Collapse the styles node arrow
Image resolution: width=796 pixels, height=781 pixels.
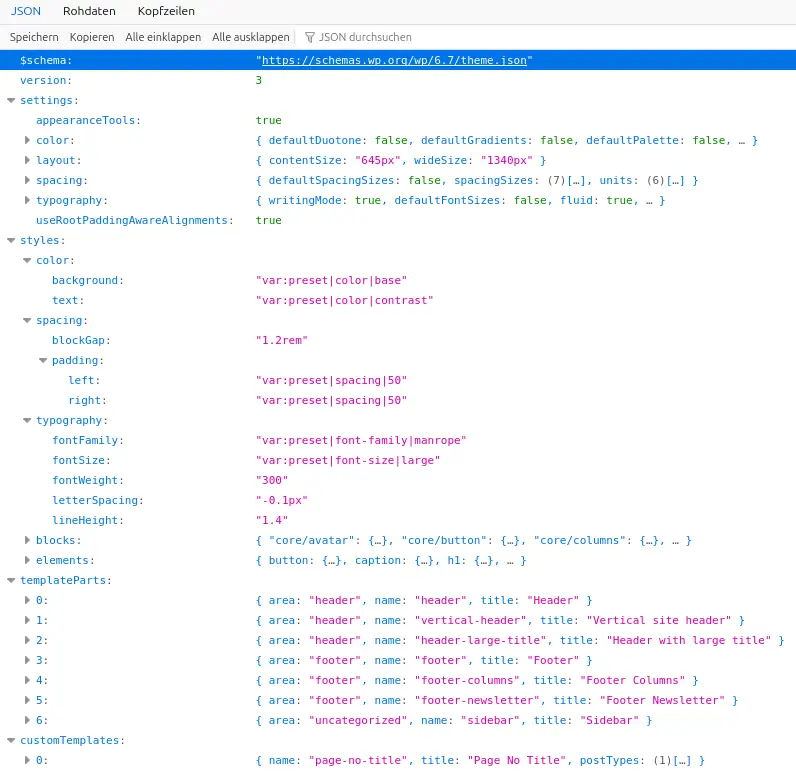(x=11, y=240)
